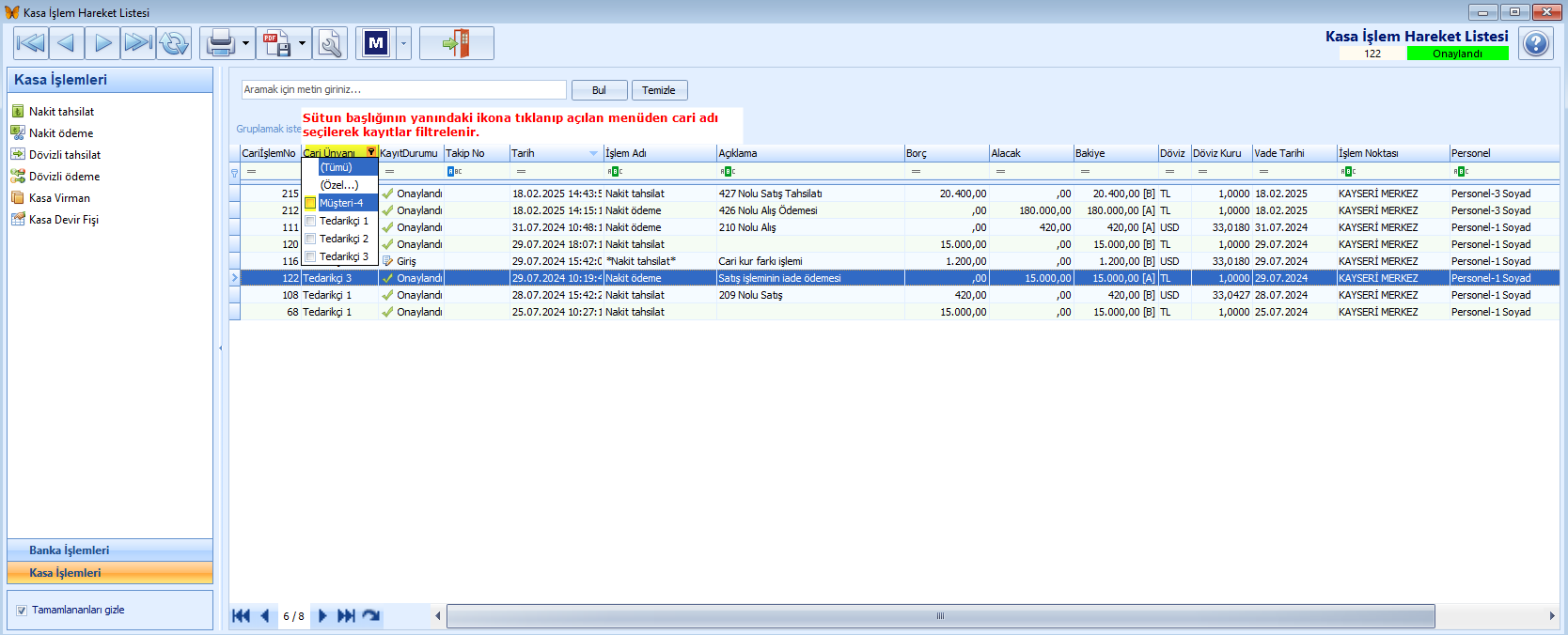The image size is (1568, 635).
Task: Check Tedarikçi 1 in the filter list
Action: [x=310, y=221]
